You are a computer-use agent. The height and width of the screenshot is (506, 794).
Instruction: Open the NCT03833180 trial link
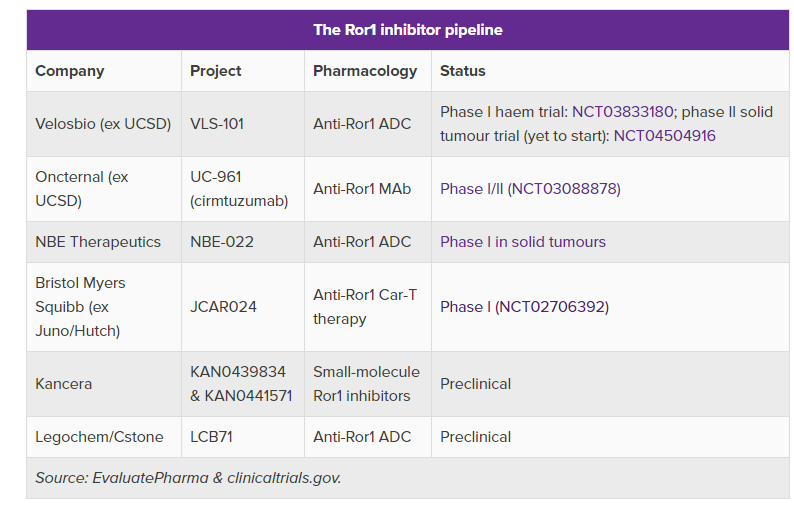622,111
